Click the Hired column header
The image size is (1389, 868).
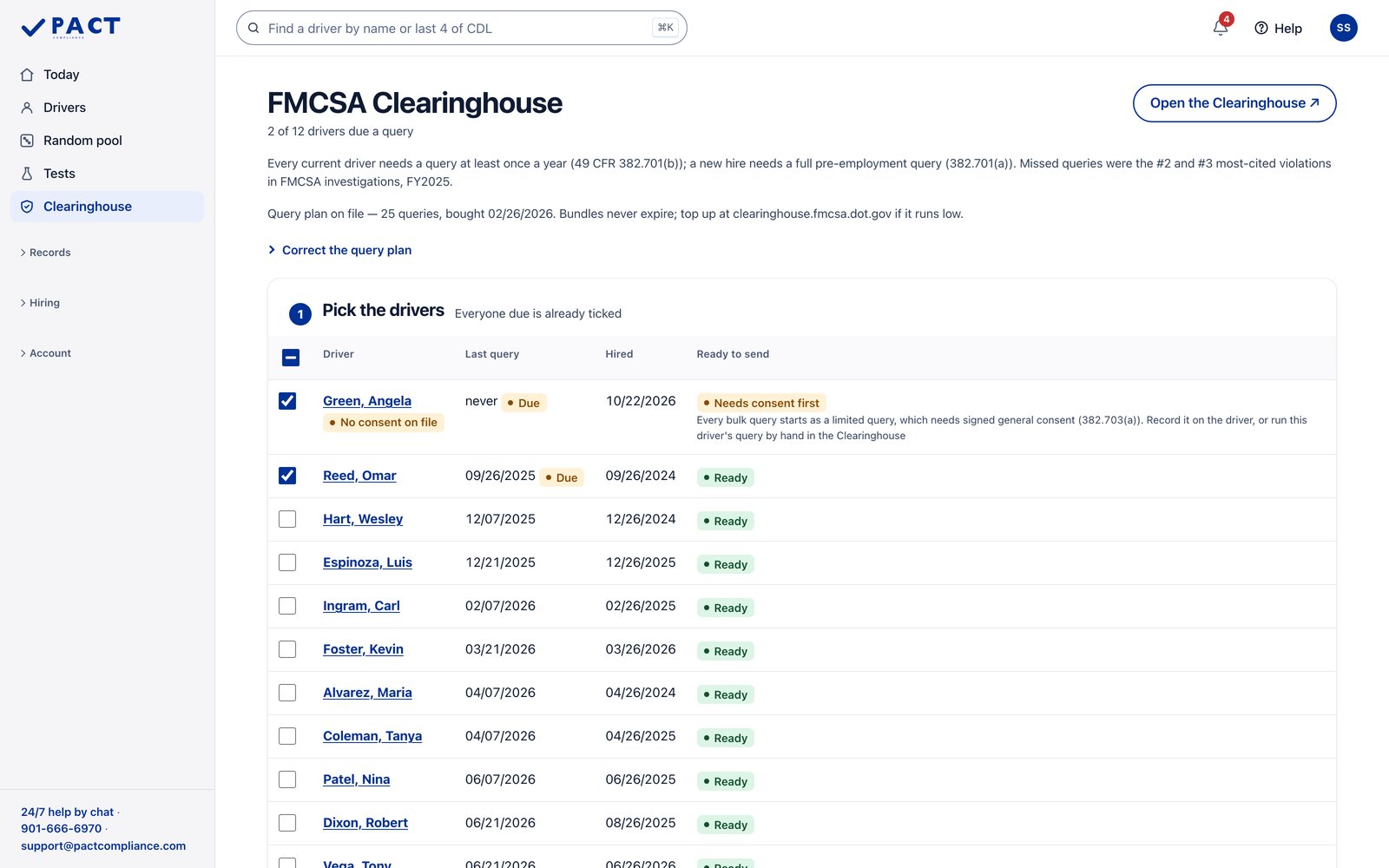[619, 354]
